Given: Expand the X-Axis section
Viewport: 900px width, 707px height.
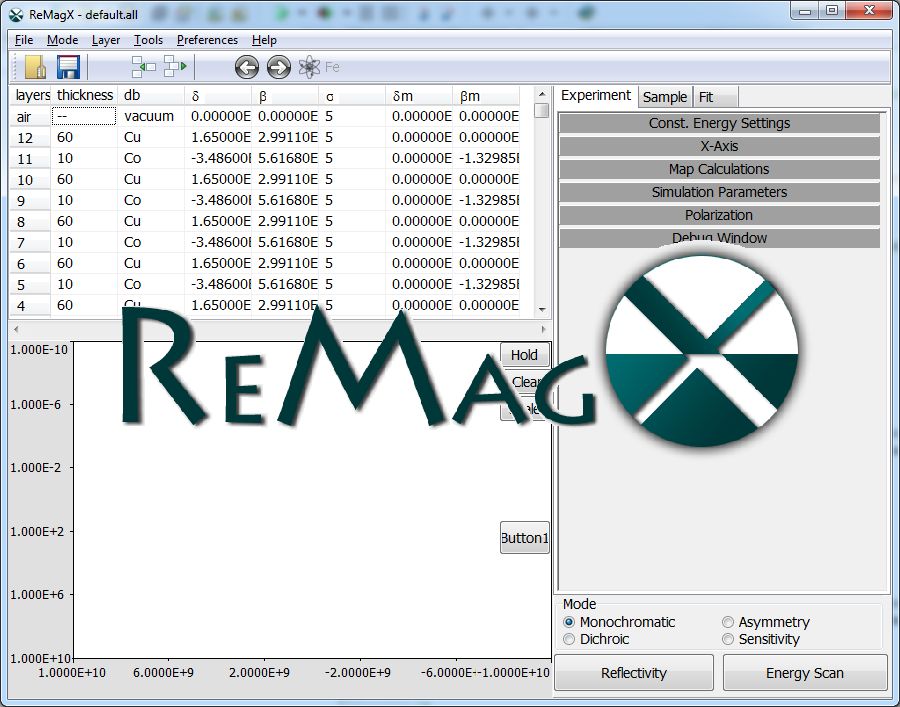Looking at the screenshot, I should [x=719, y=146].
